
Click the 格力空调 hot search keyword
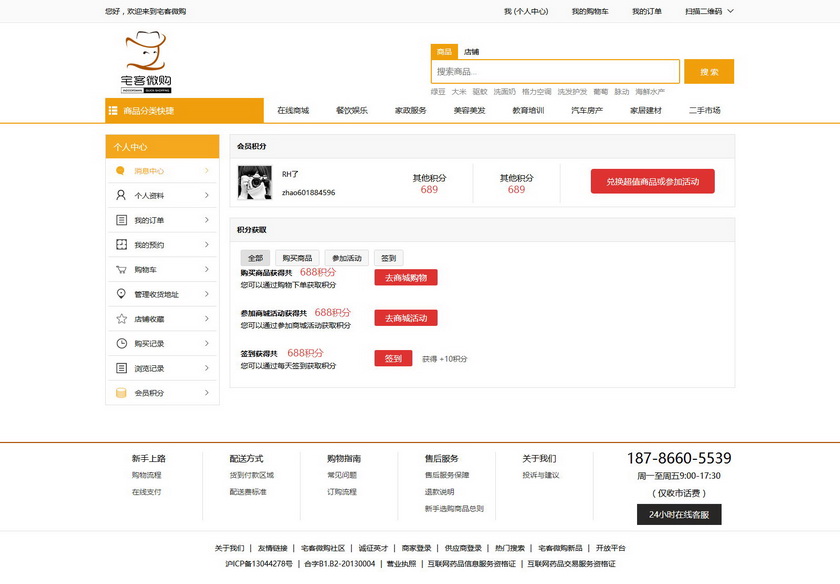click(537, 92)
